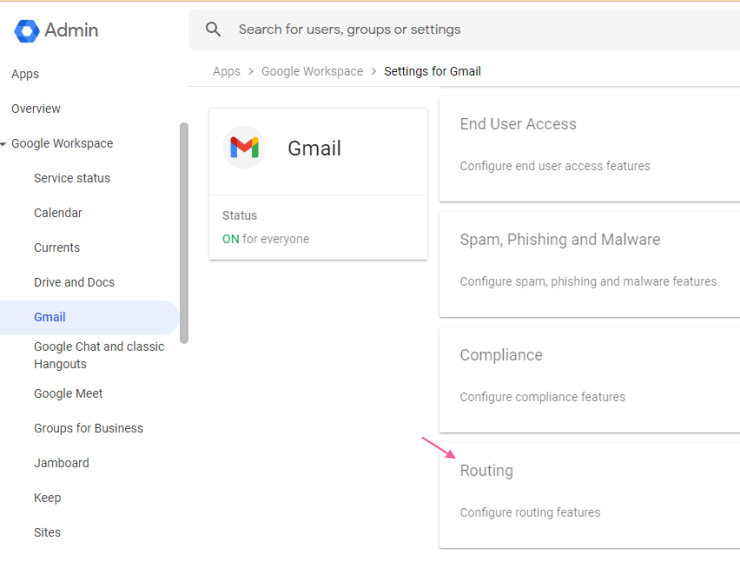Open Groups for Business item
The width and height of the screenshot is (740, 561).
click(88, 428)
